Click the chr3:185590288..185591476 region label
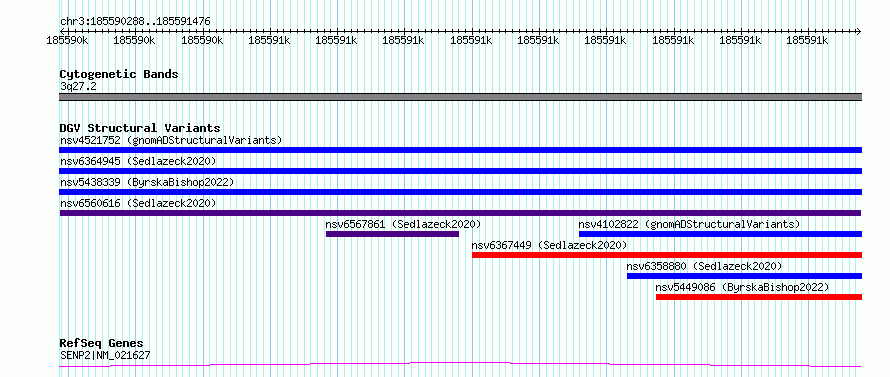This screenshot has width=890, height=377. pyautogui.click(x=135, y=22)
